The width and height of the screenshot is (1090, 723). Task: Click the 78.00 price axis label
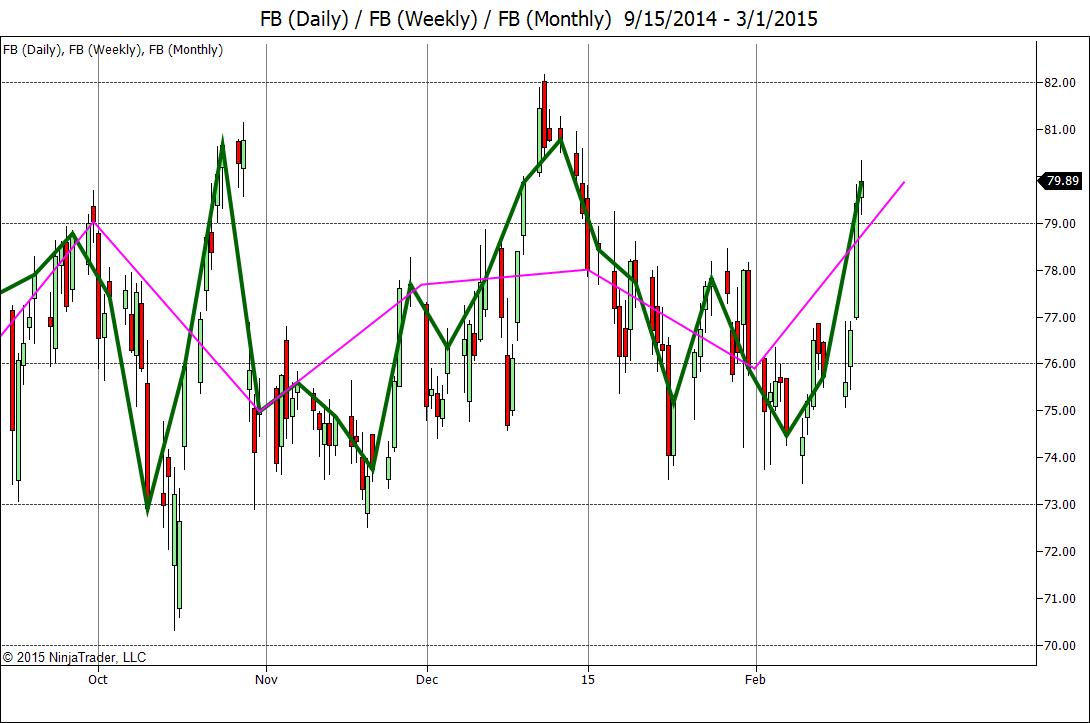[x=1060, y=270]
